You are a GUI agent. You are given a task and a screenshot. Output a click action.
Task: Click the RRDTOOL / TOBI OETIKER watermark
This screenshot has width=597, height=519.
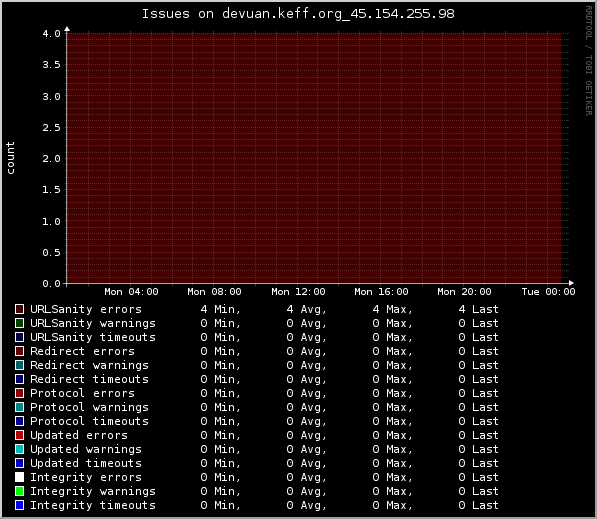coord(589,61)
